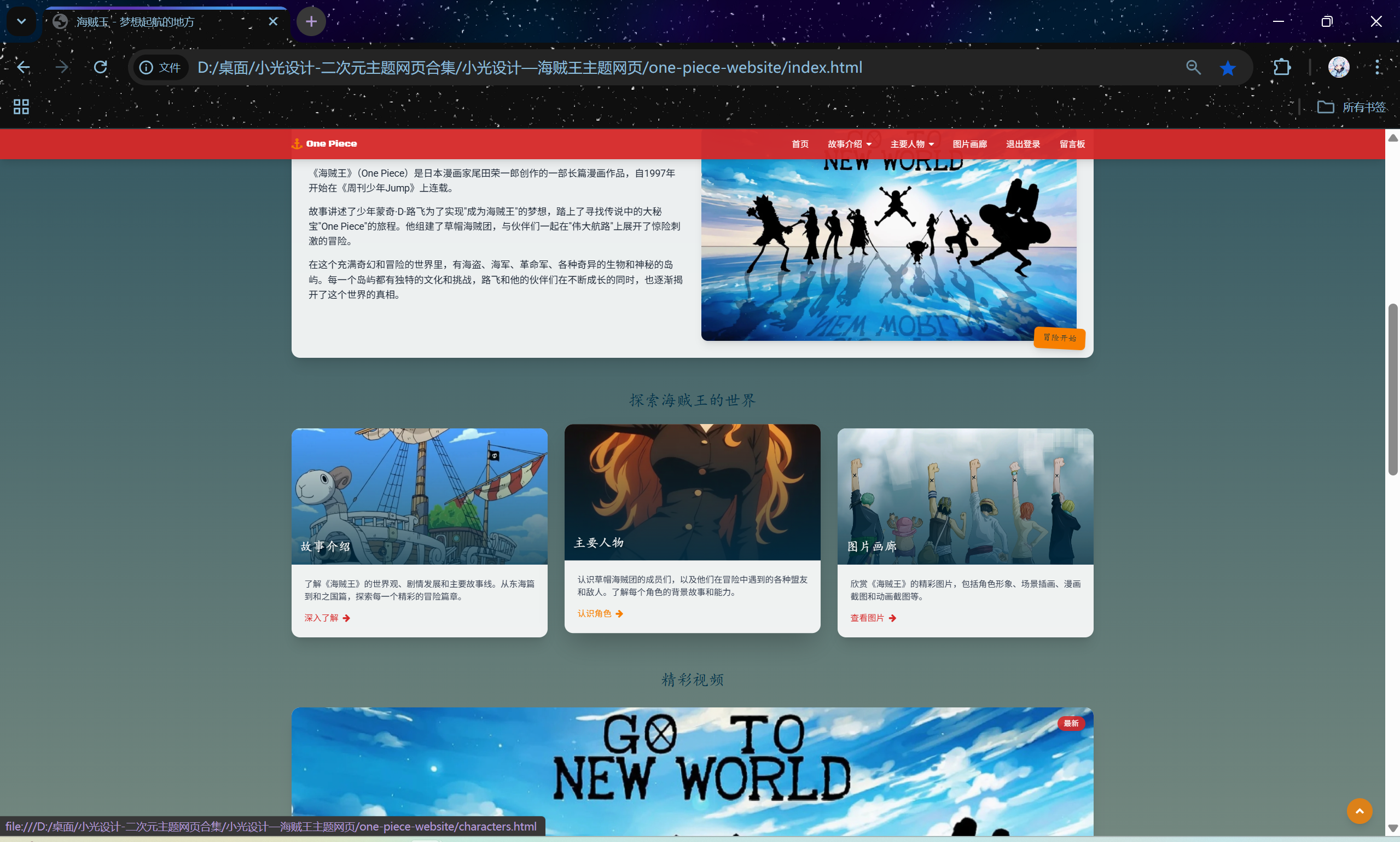The image size is (1400, 842).
Task: Open the extensions puzzle icon
Action: pos(1281,67)
